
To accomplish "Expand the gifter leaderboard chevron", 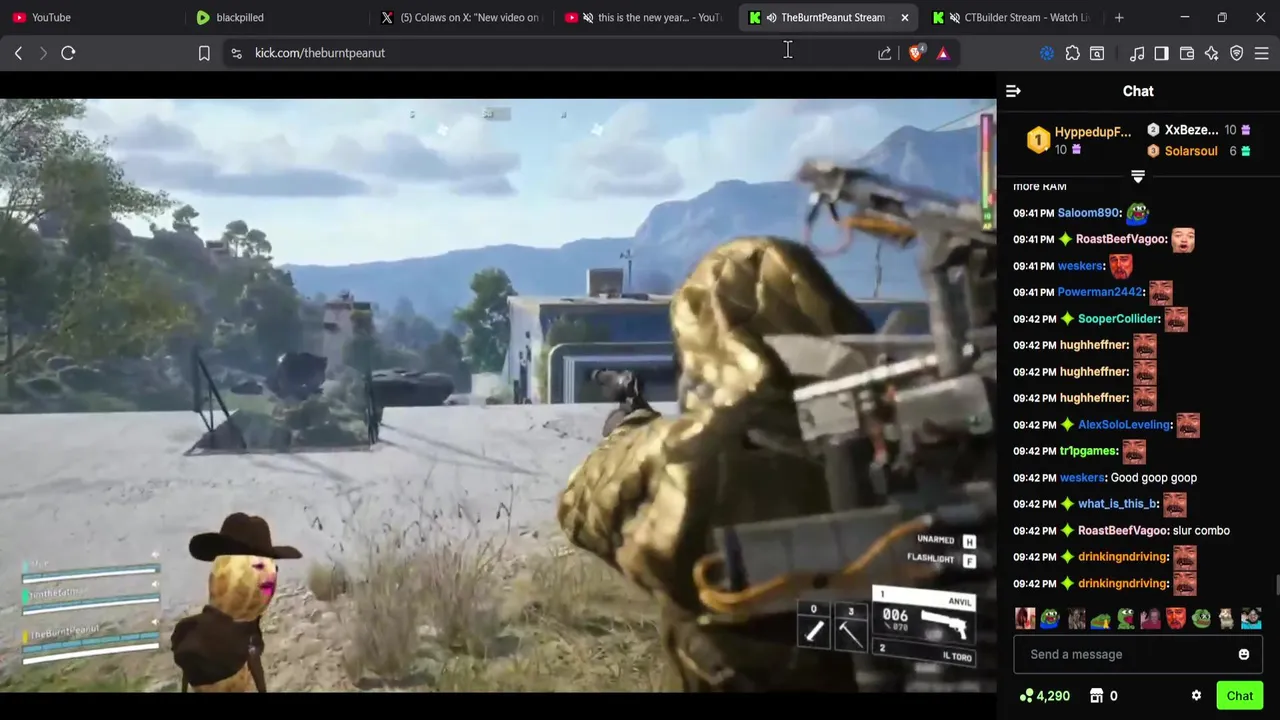I will (1137, 176).
